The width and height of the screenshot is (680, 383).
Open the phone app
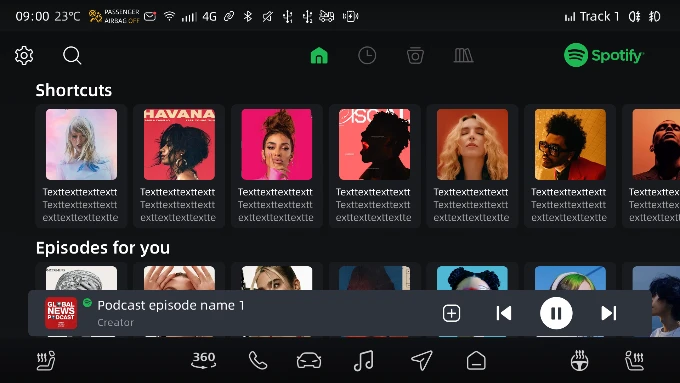point(258,360)
